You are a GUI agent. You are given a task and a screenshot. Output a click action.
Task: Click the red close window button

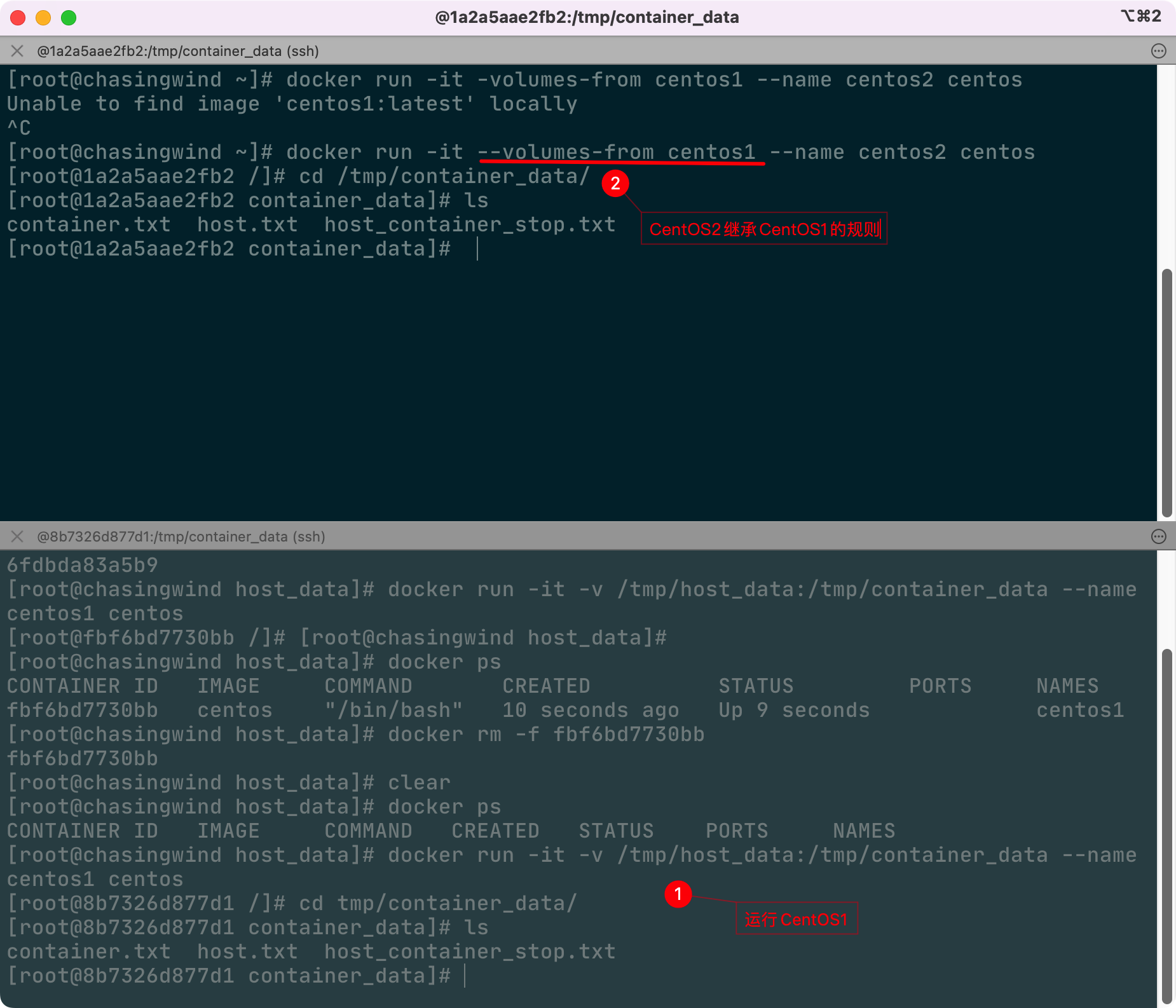tap(18, 18)
